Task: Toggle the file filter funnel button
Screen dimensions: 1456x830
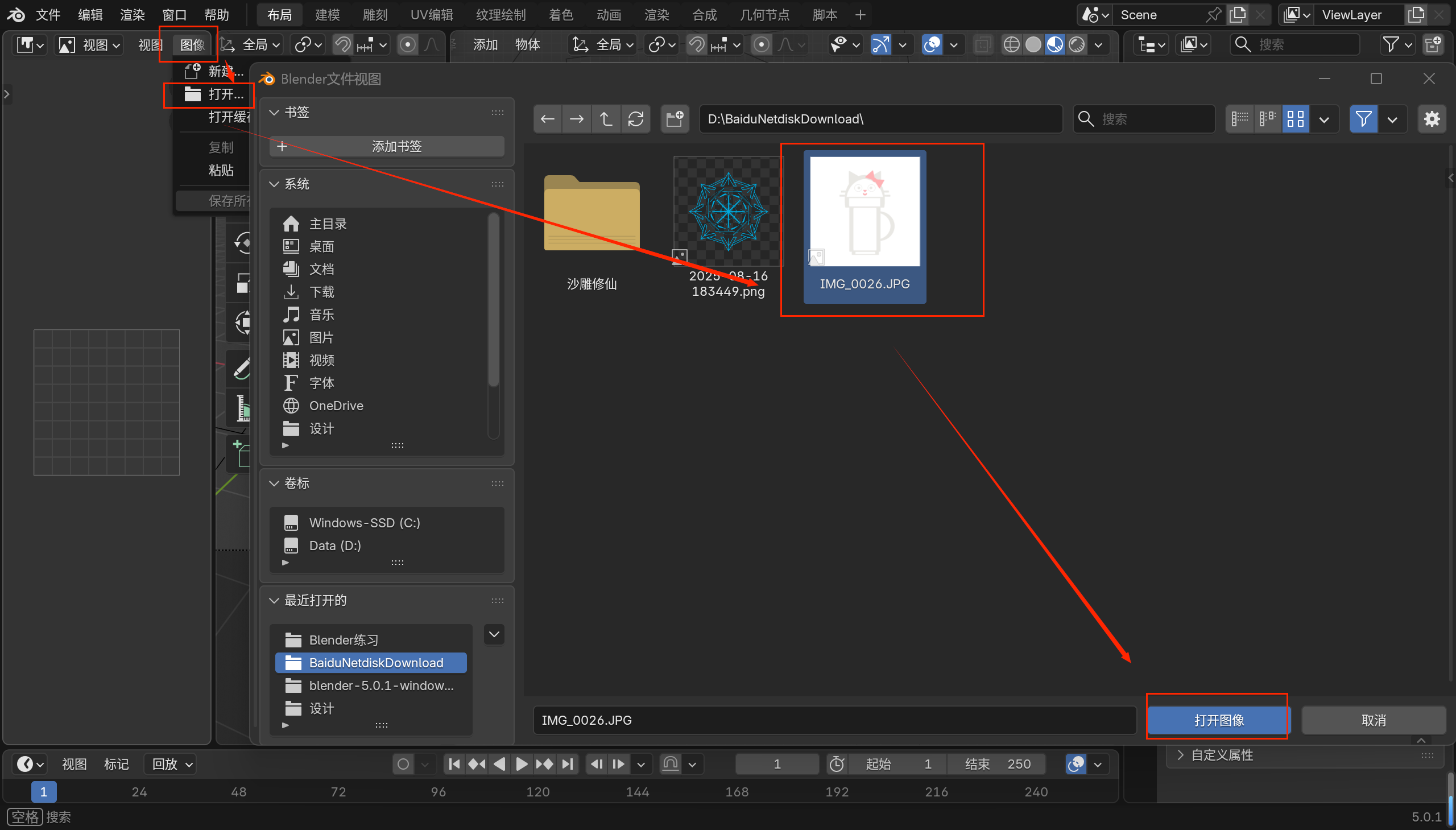Action: [x=1364, y=119]
